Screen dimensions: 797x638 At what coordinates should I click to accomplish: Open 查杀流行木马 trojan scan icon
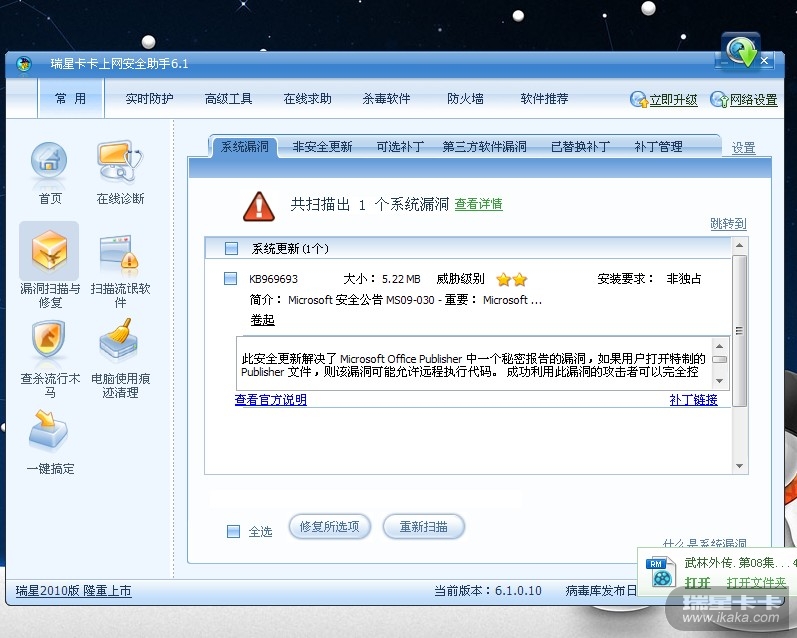tap(49, 339)
